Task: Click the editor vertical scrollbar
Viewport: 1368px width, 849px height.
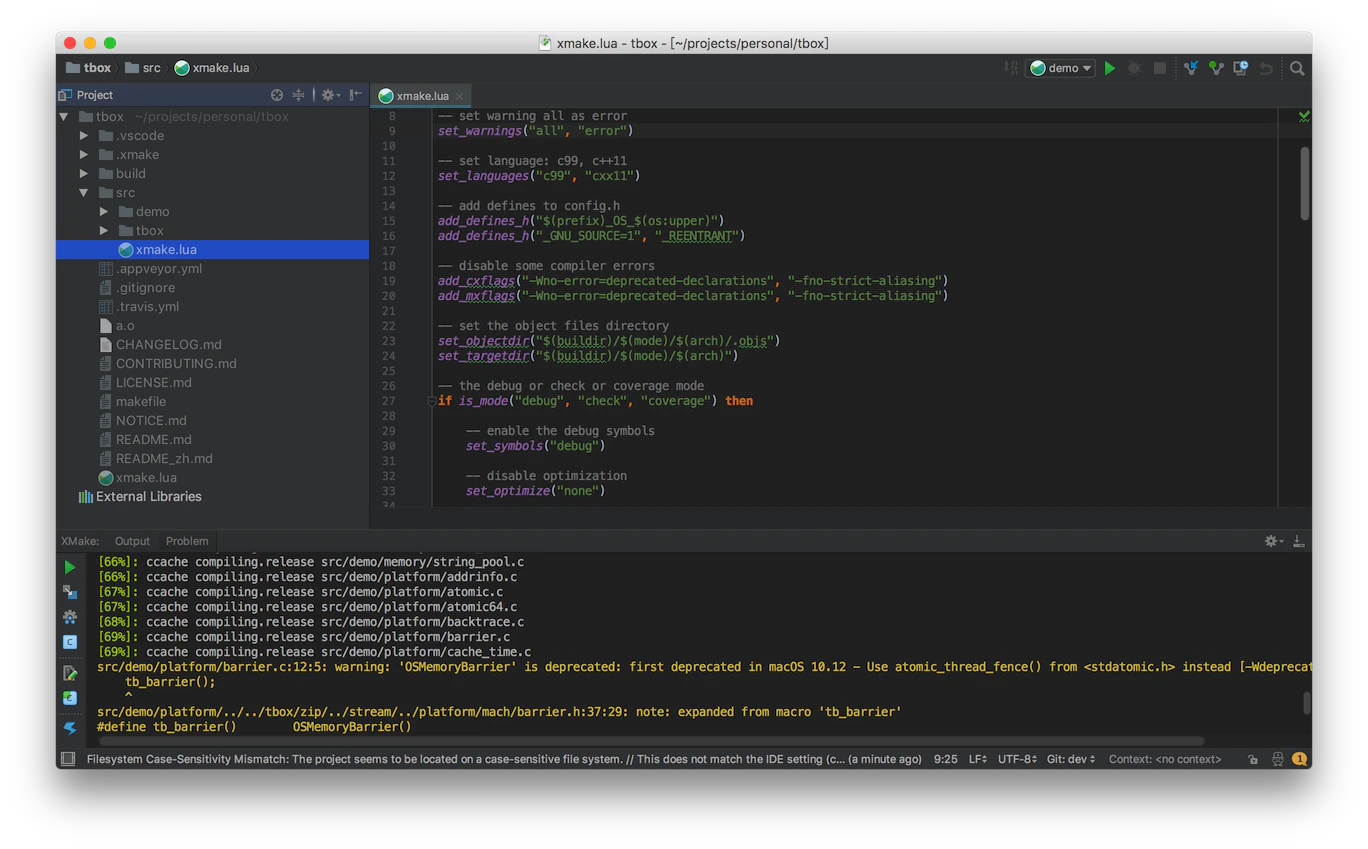Action: point(1304,184)
